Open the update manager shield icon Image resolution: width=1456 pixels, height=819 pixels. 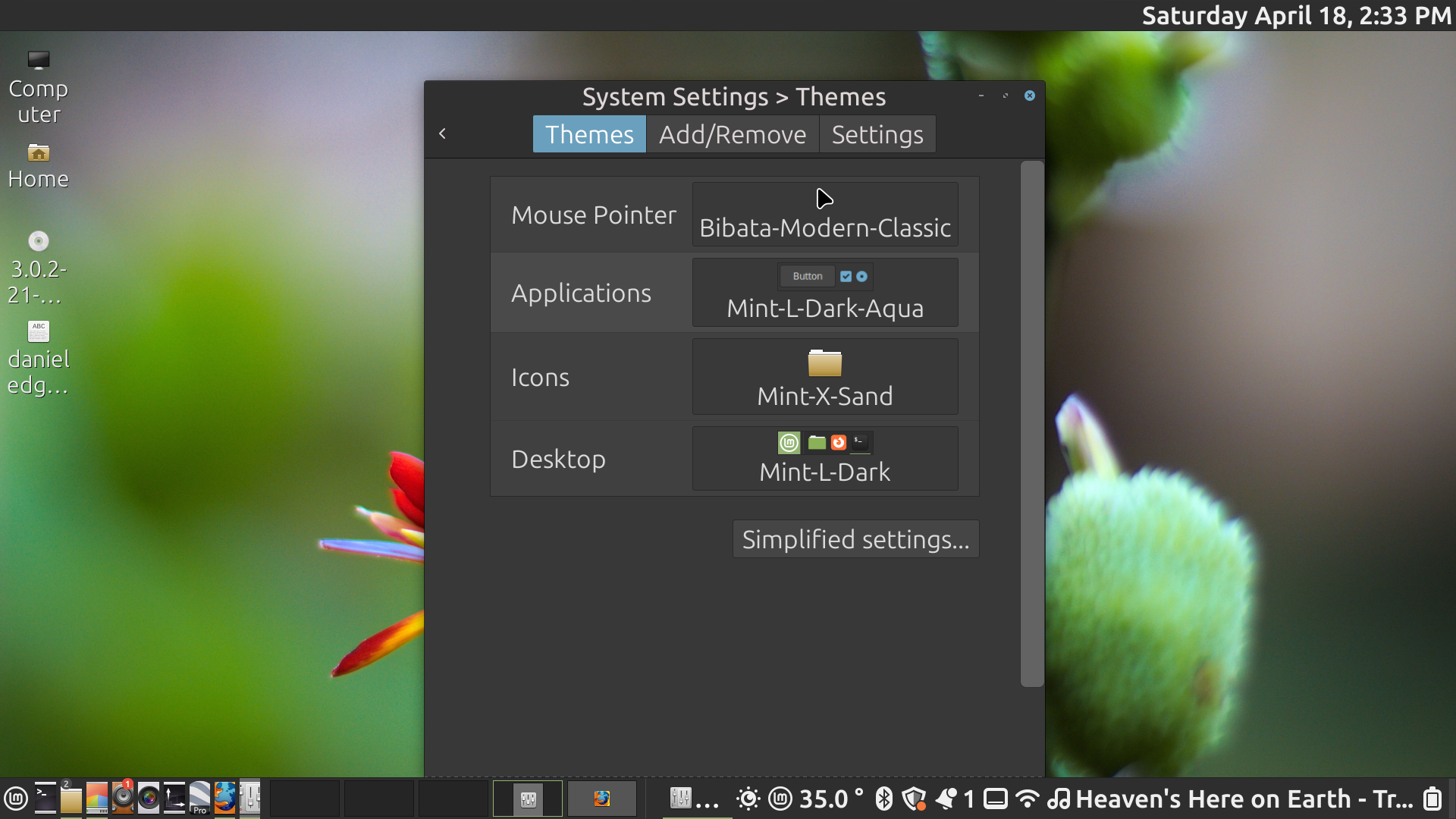pyautogui.click(x=915, y=799)
